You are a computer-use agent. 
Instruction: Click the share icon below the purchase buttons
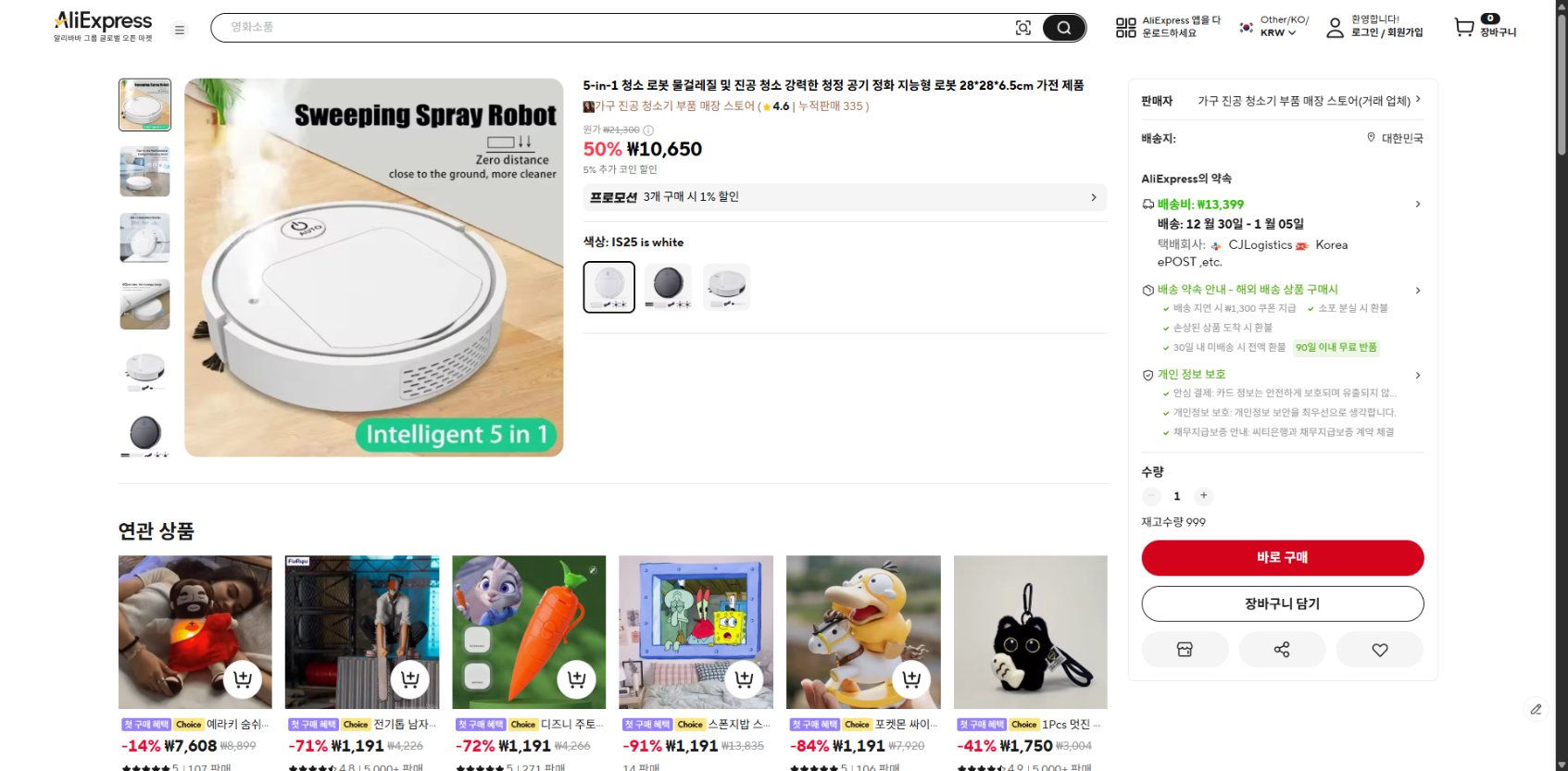(x=1283, y=649)
